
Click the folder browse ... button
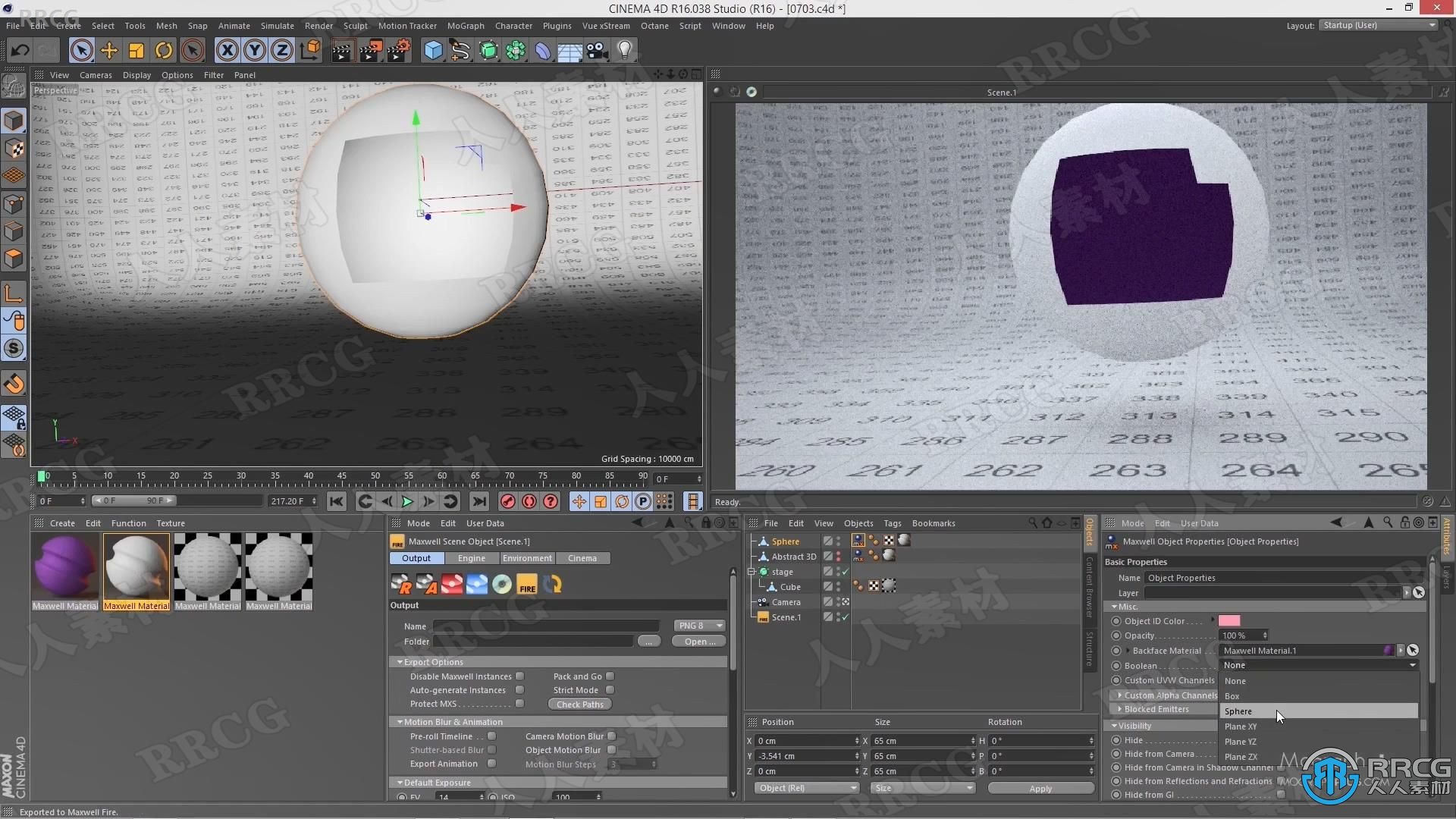click(x=648, y=642)
